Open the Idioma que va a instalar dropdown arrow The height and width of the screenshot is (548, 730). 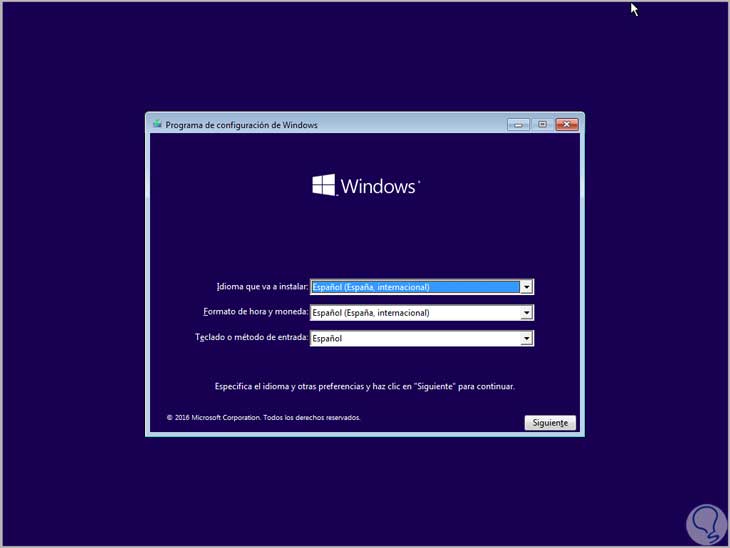pyautogui.click(x=526, y=287)
